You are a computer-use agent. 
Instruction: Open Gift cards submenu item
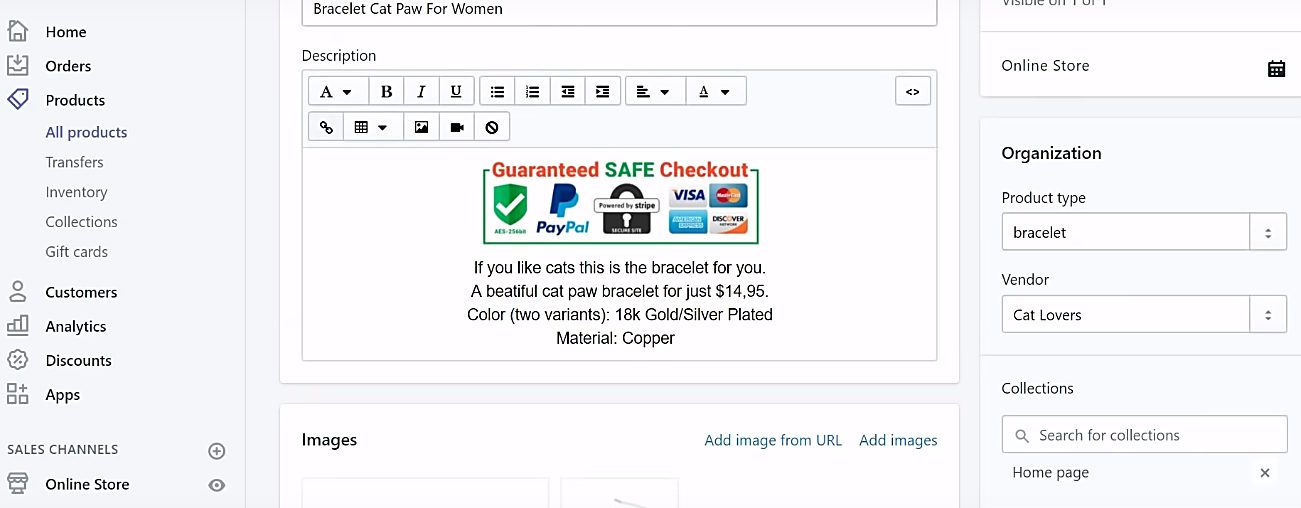point(76,252)
